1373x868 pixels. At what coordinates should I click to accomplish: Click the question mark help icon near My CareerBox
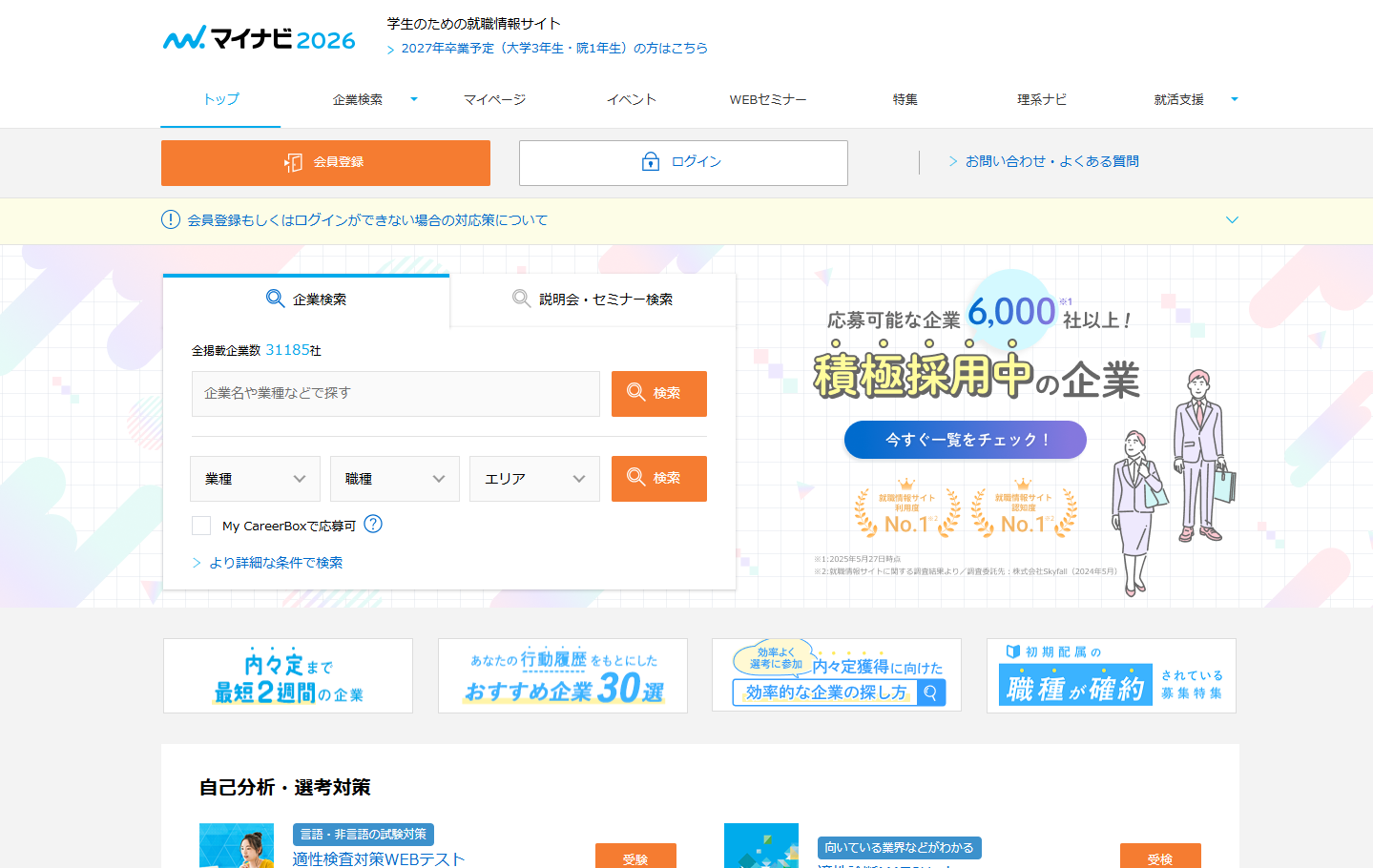coord(374,524)
